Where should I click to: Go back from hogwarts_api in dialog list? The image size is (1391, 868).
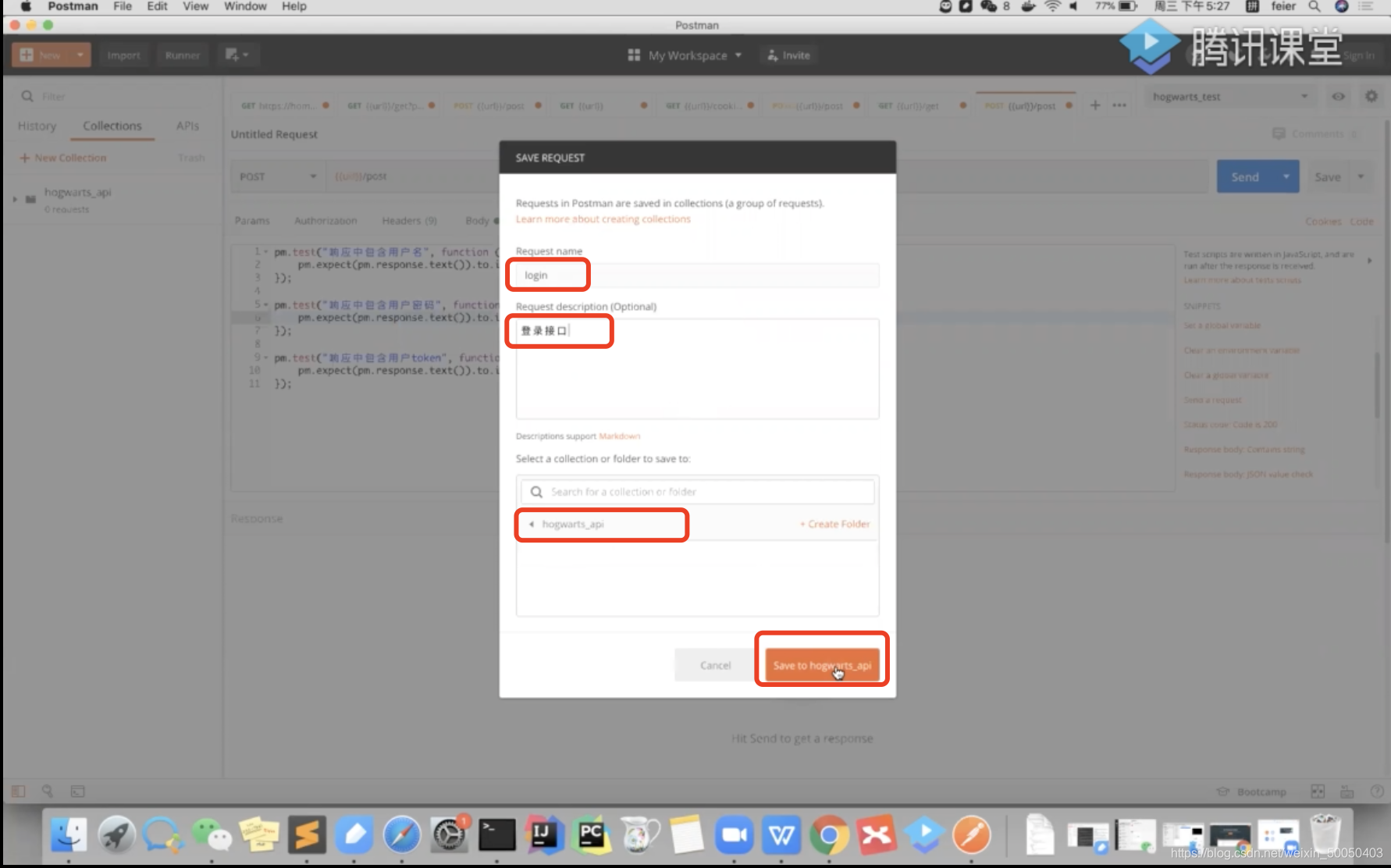tap(532, 524)
